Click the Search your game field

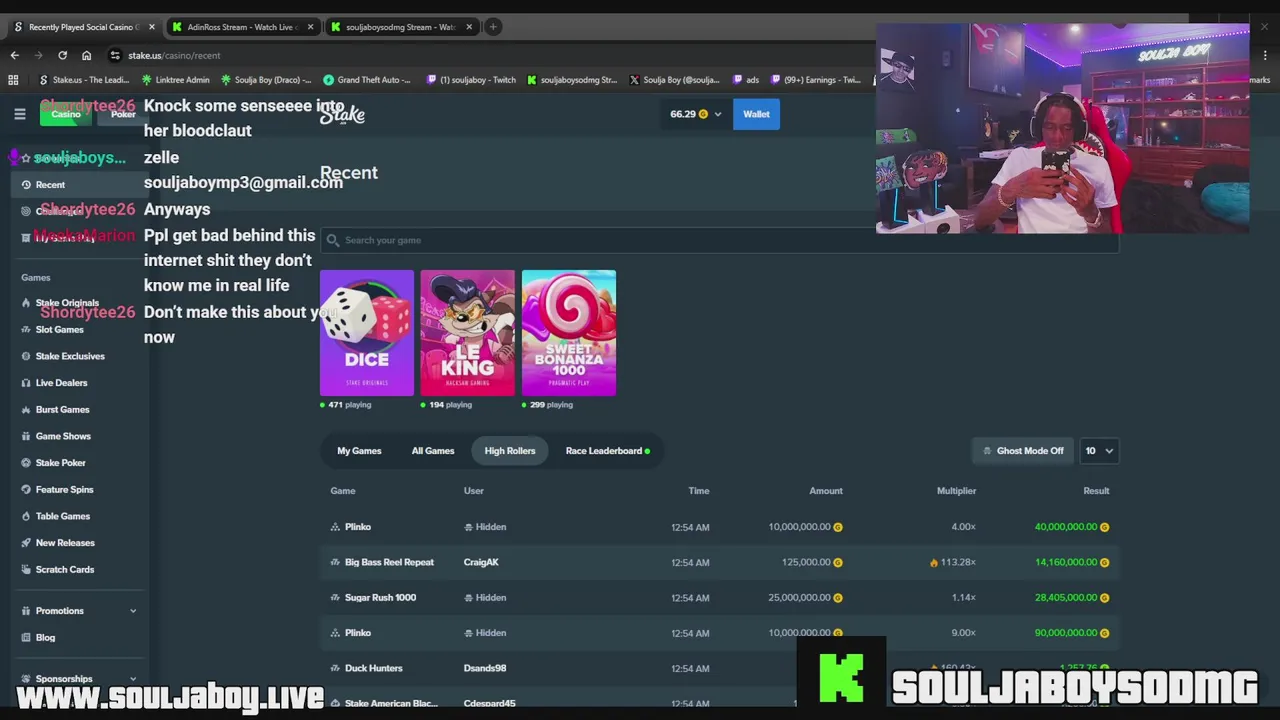coord(719,240)
